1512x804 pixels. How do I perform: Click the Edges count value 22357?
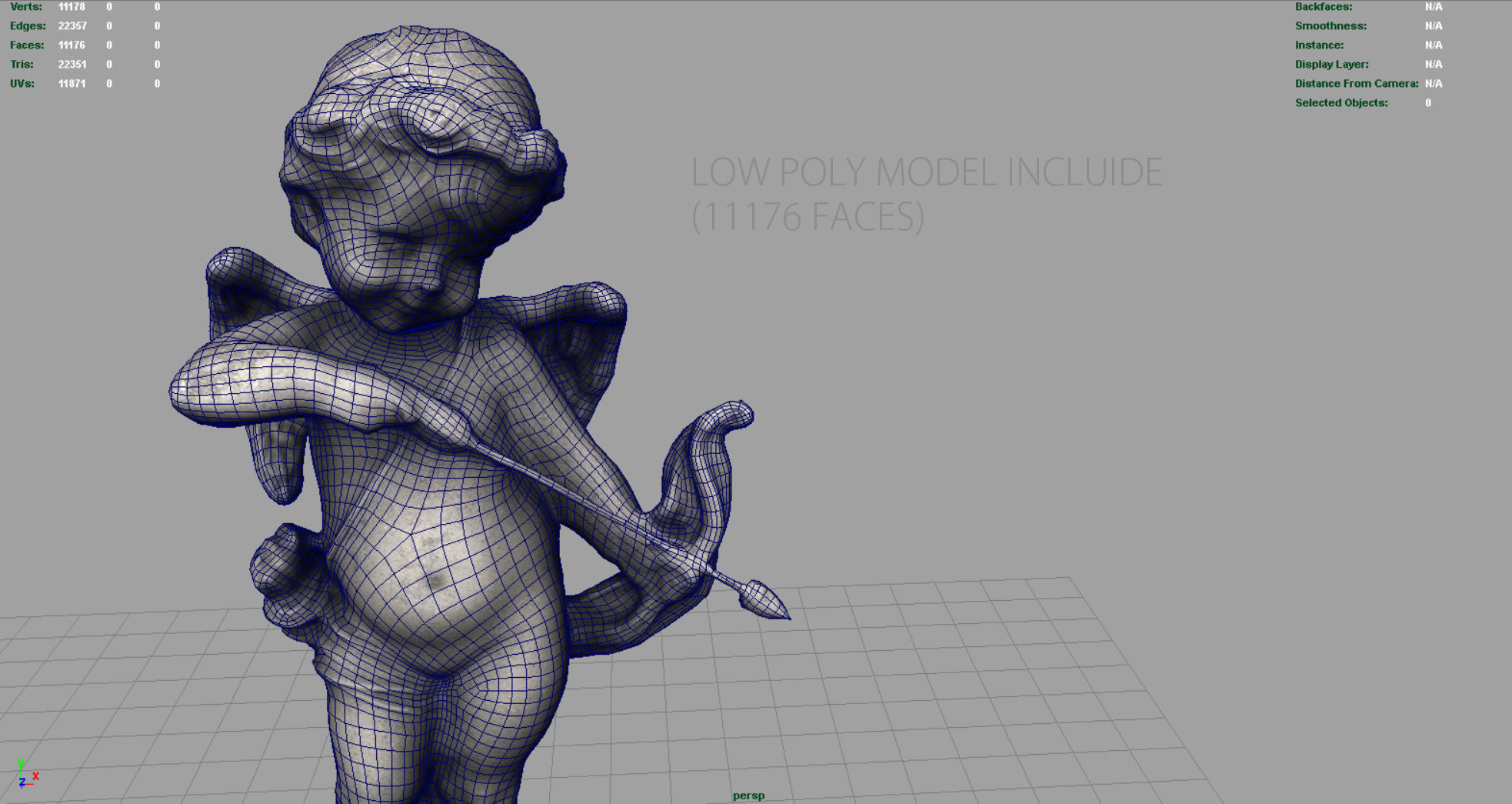click(72, 25)
